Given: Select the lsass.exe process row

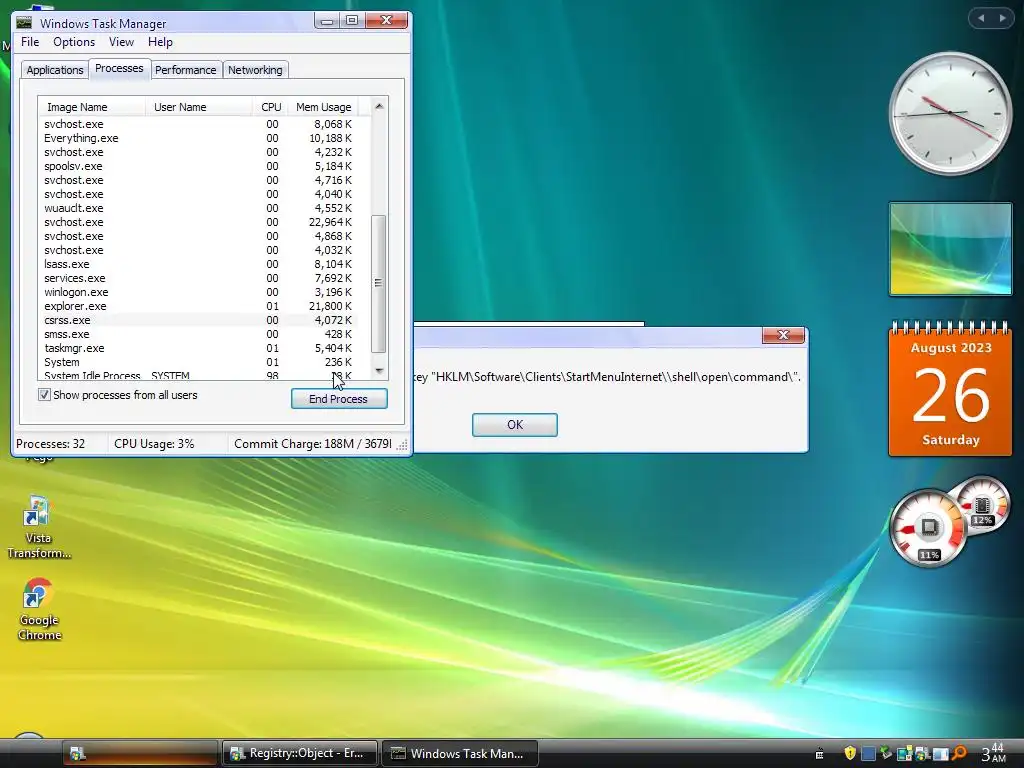Looking at the screenshot, I should pyautogui.click(x=204, y=264).
